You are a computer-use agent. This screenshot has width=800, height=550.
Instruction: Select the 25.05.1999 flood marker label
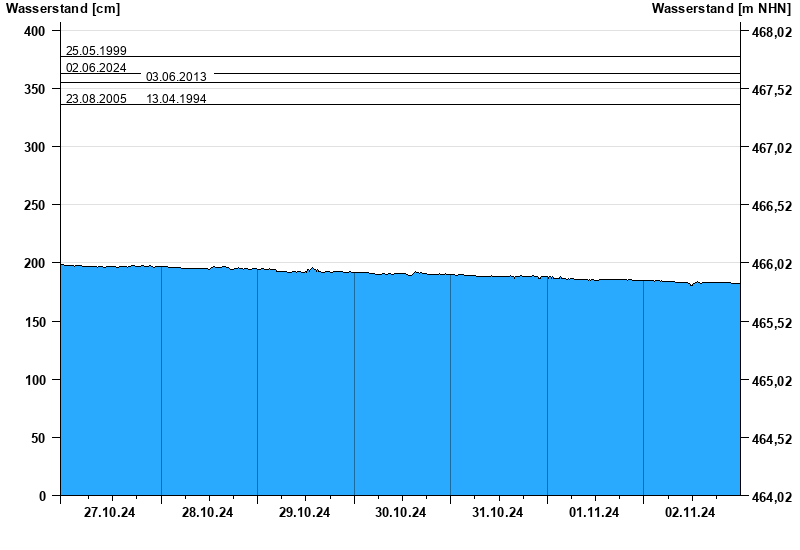96,51
